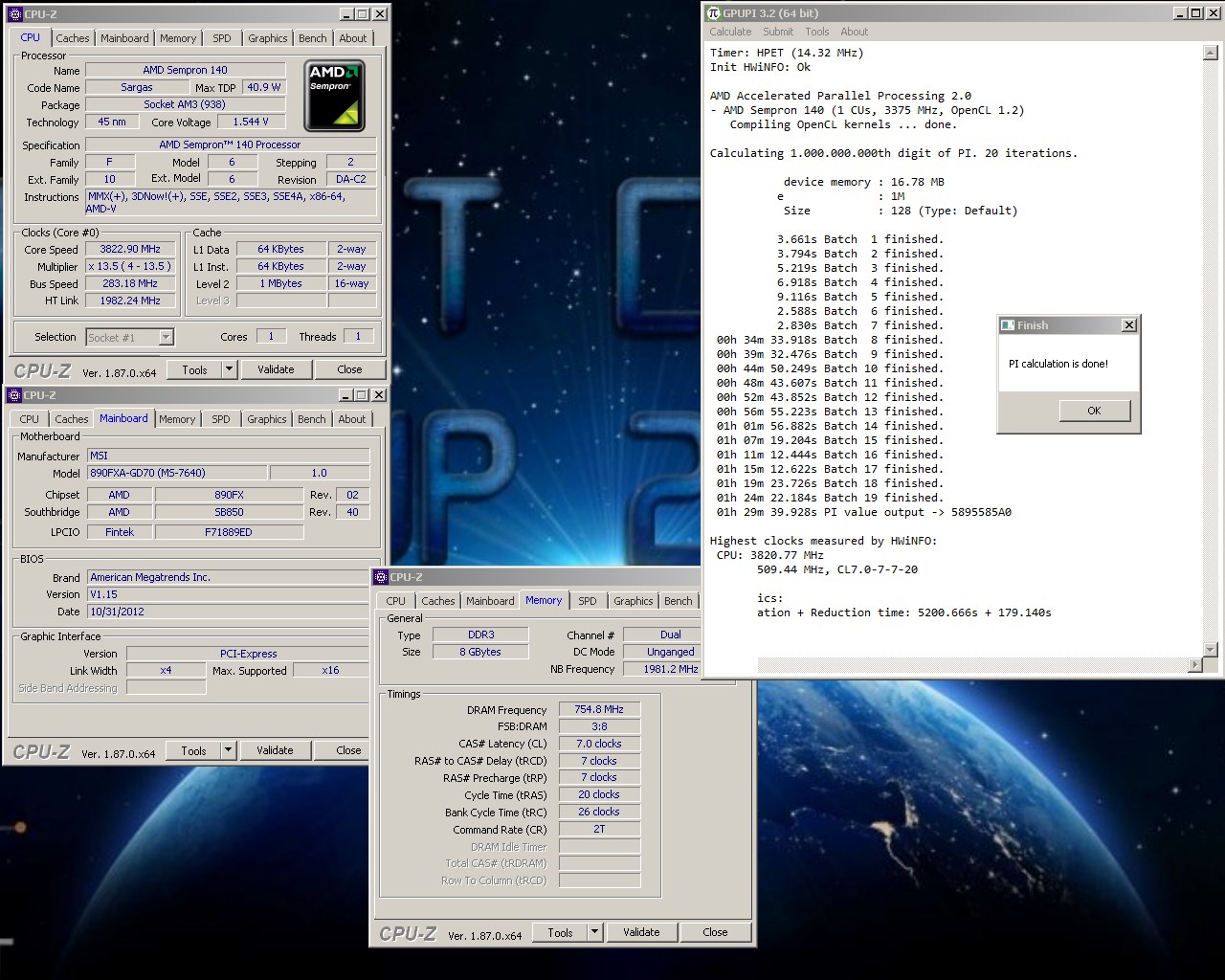The width and height of the screenshot is (1225, 980).
Task: Click Tools button in Memory CPU-Z window
Action: 561,932
